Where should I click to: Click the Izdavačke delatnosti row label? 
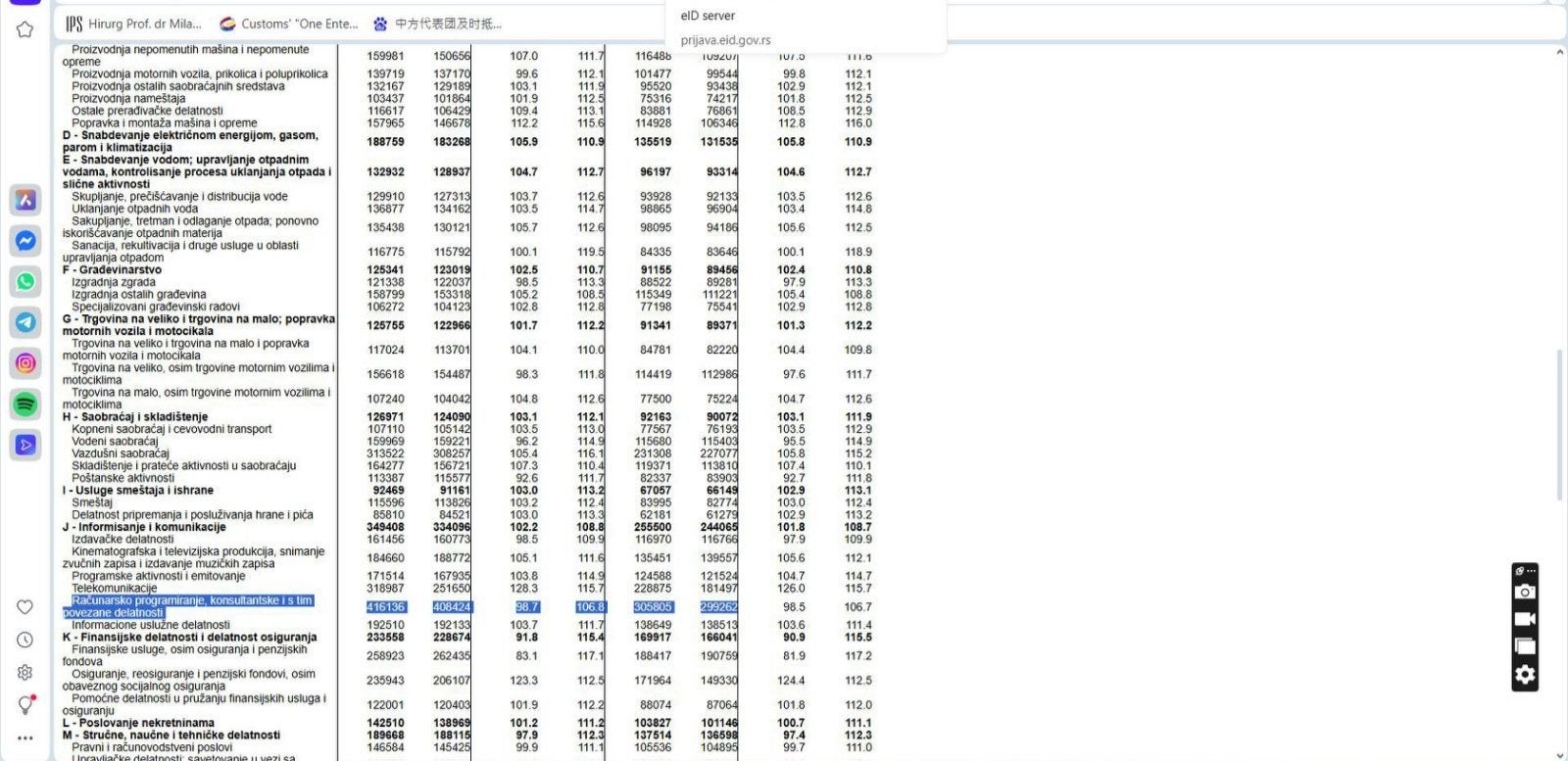pos(122,539)
